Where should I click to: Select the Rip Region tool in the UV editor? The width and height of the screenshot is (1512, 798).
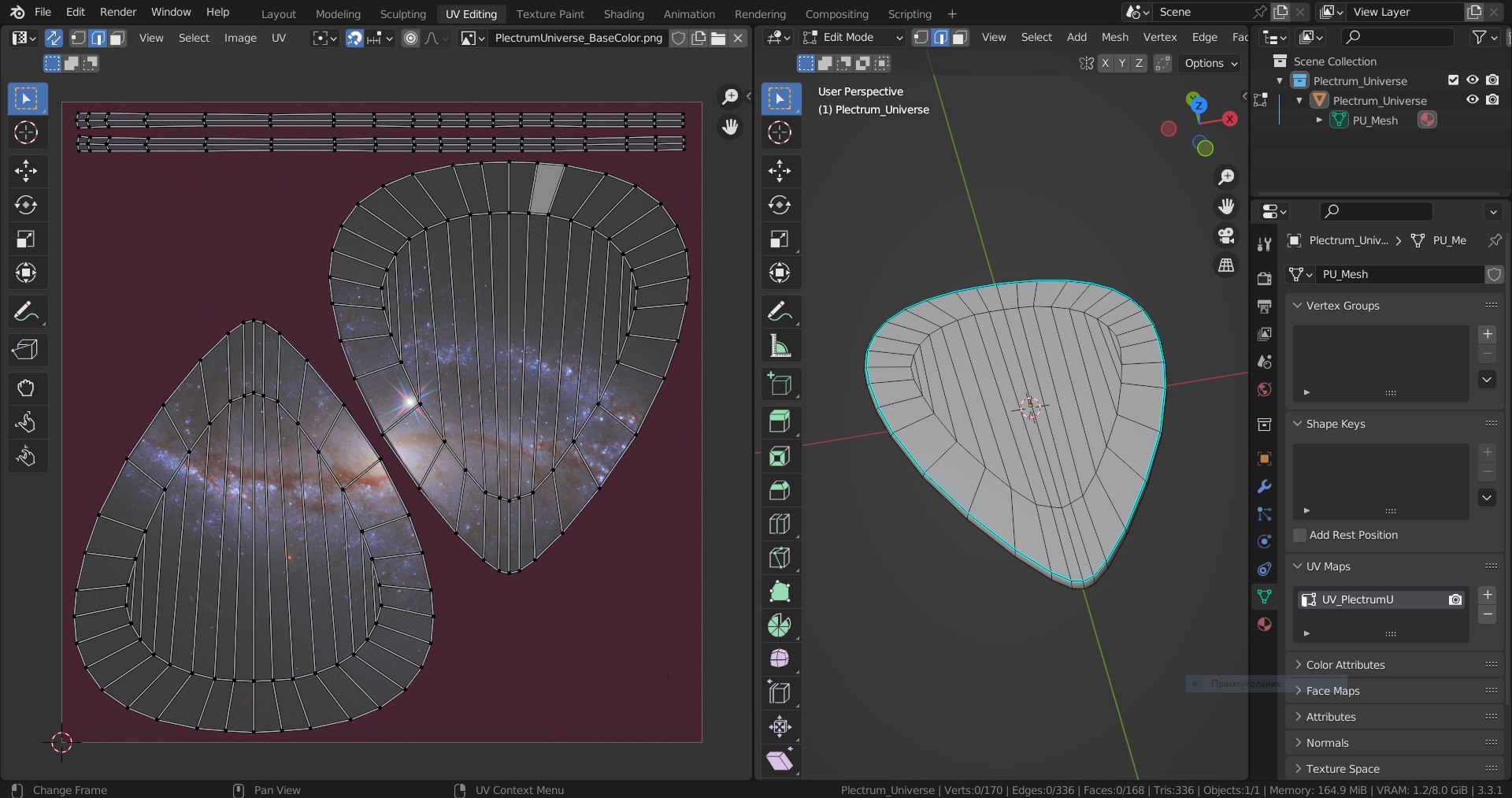pos(26,349)
